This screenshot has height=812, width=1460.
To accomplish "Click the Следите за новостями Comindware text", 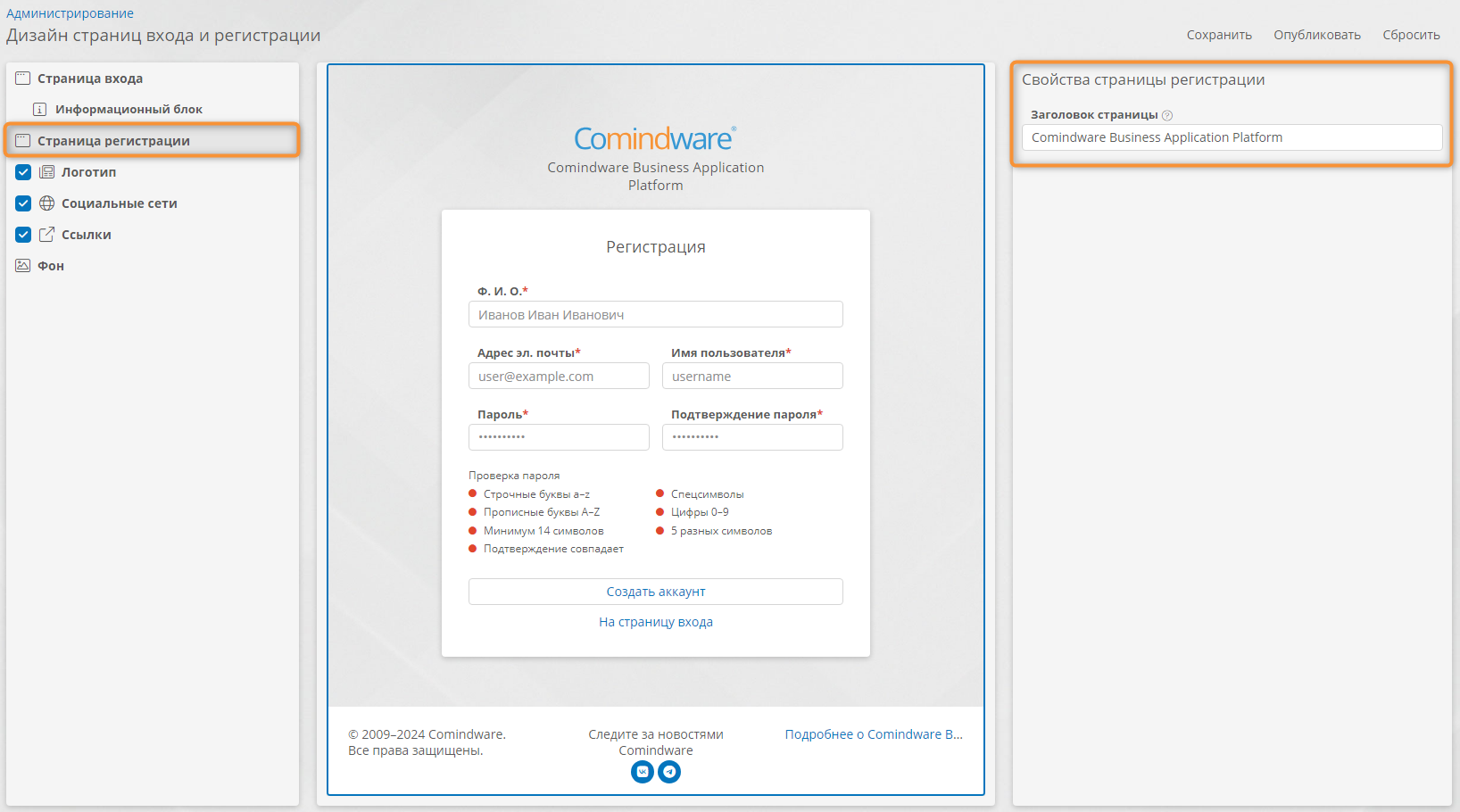I will (656, 742).
